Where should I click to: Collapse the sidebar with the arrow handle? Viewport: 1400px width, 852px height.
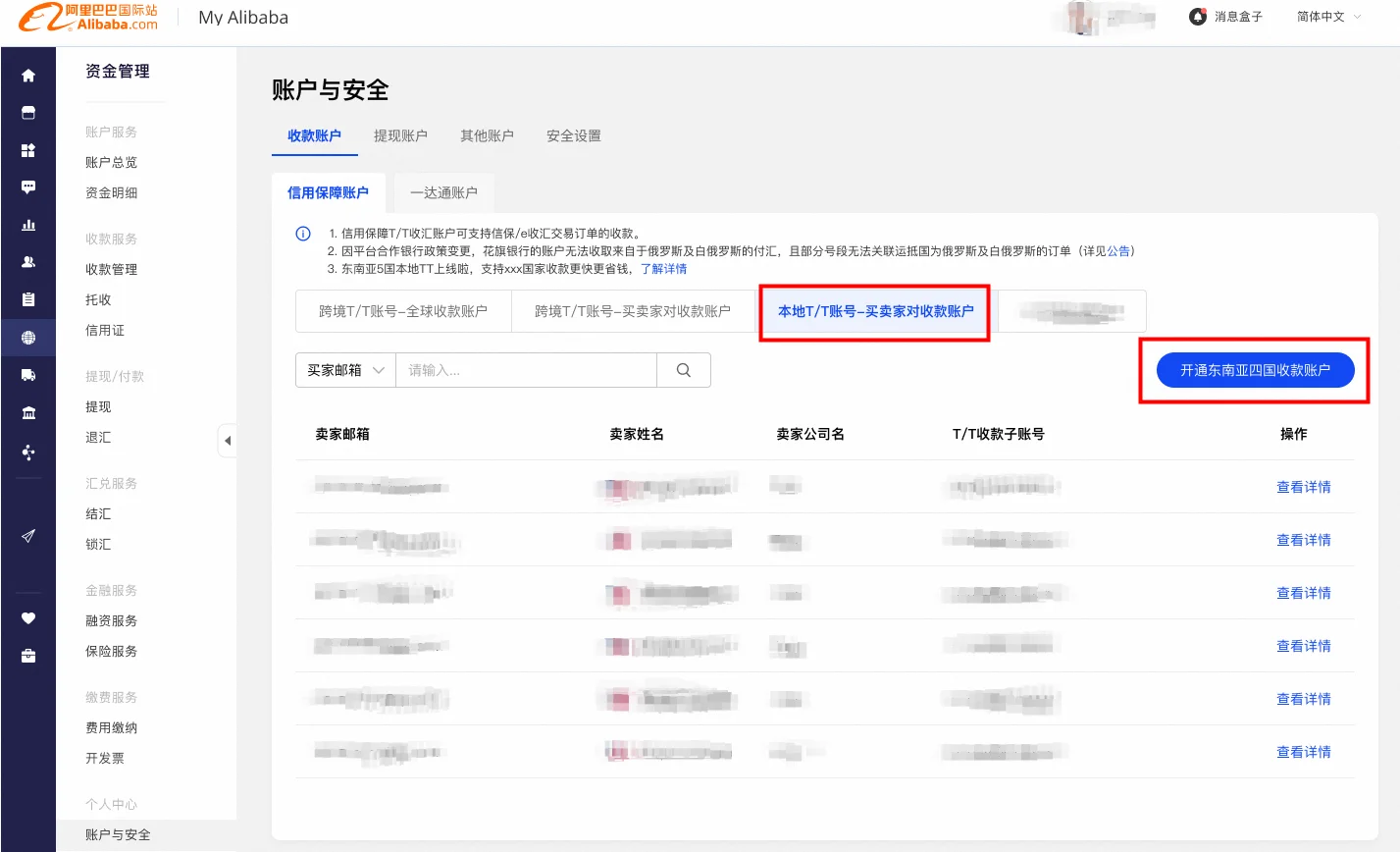click(228, 441)
